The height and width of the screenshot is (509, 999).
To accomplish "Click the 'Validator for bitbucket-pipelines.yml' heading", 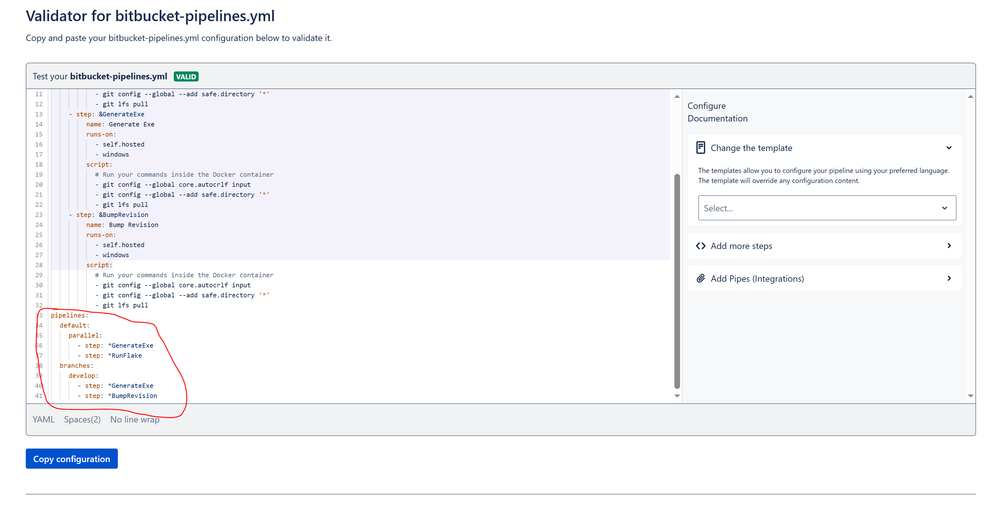I will [150, 16].
